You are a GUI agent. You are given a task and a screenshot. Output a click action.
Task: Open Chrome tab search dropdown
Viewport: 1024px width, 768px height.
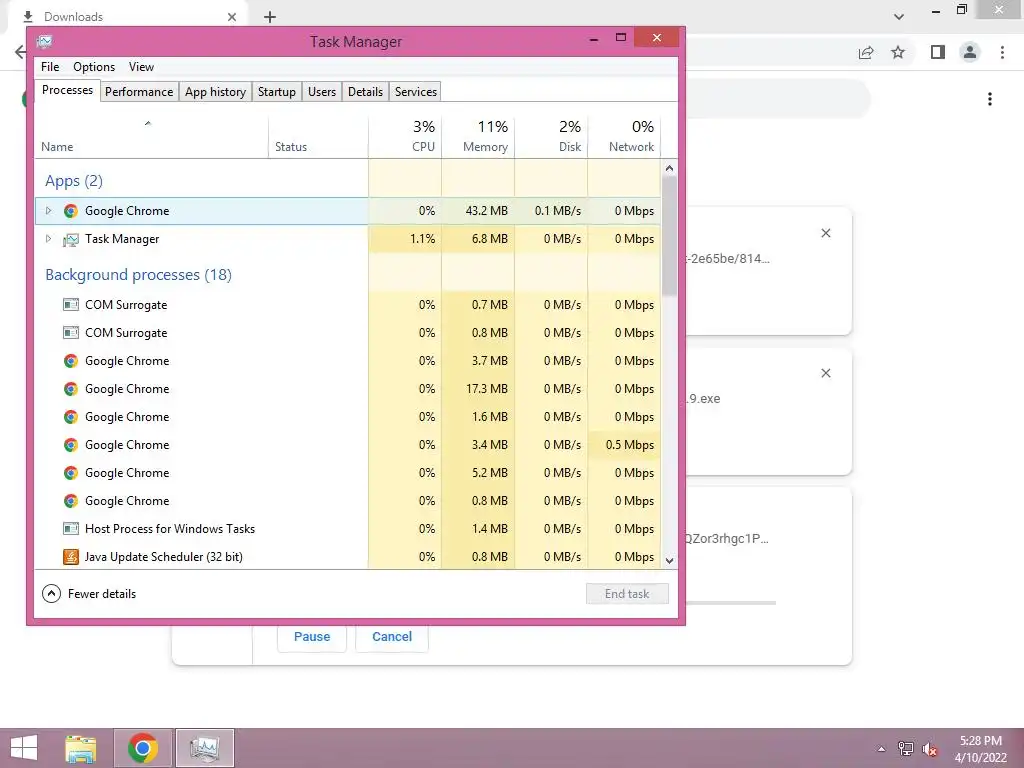(x=899, y=17)
